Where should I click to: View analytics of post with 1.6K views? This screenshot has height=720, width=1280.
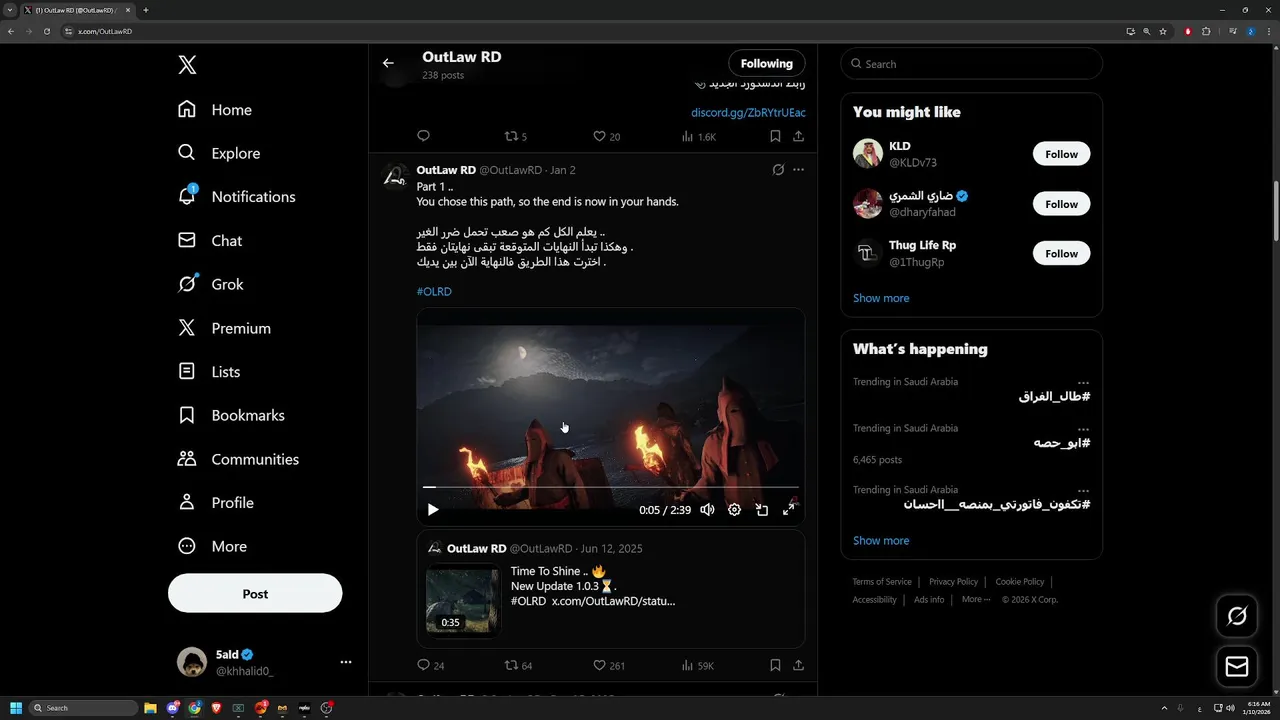pyautogui.click(x=699, y=136)
